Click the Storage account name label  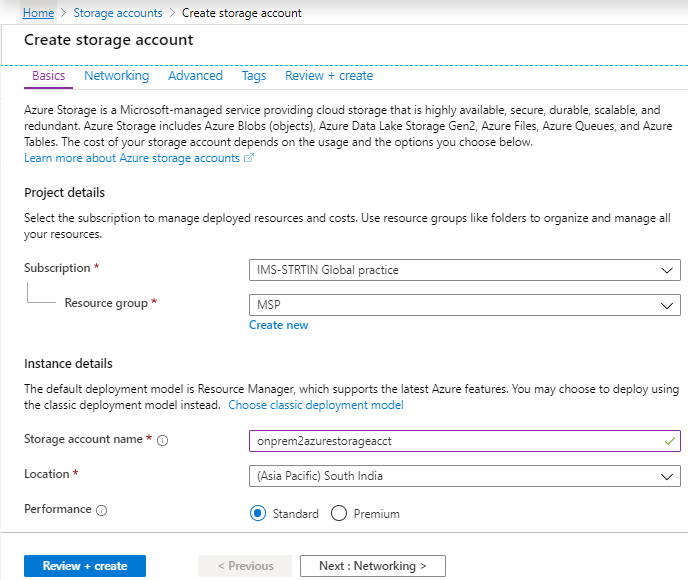click(x=83, y=439)
